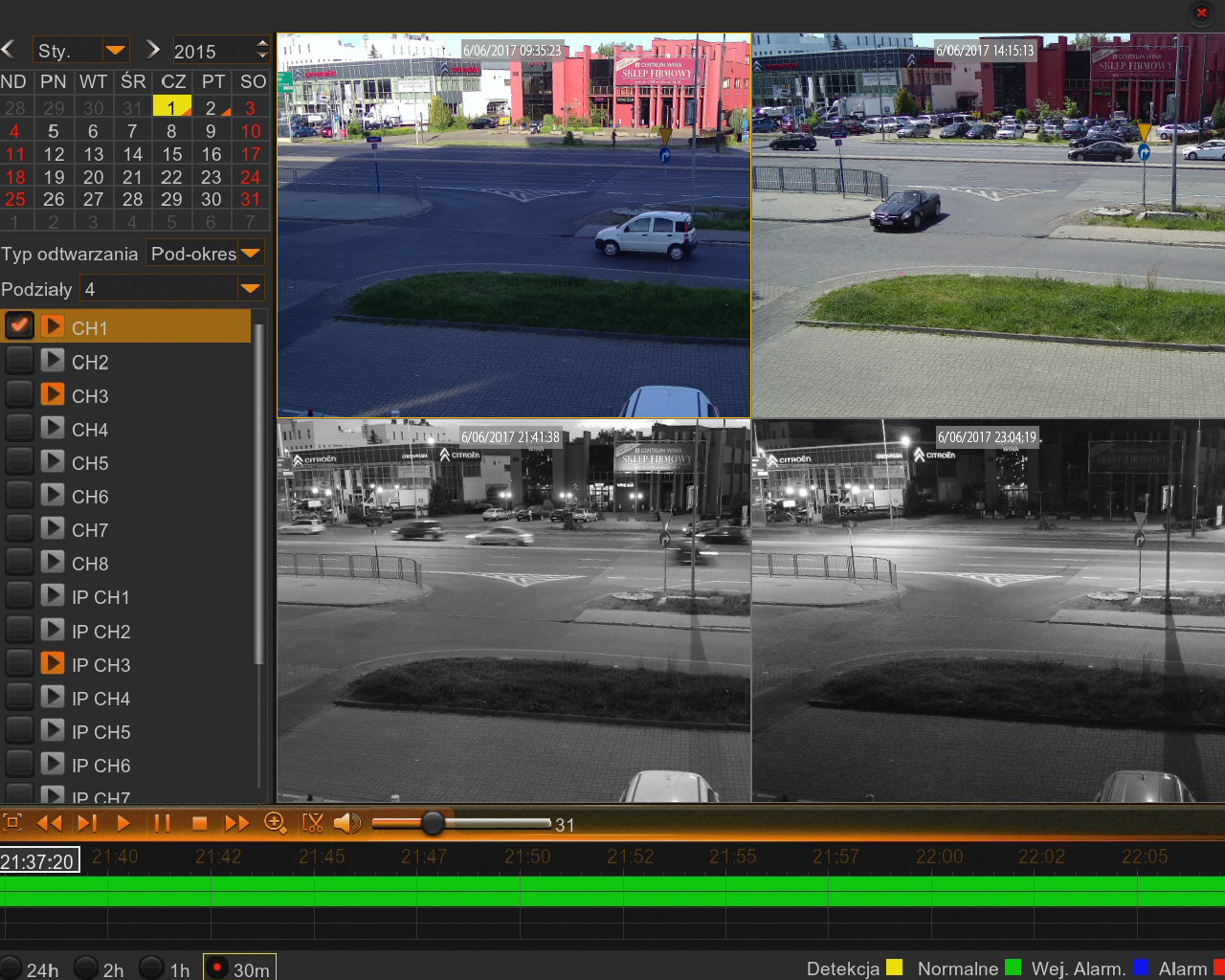
Task: Mute audio with the speaker icon
Action: 346,823
